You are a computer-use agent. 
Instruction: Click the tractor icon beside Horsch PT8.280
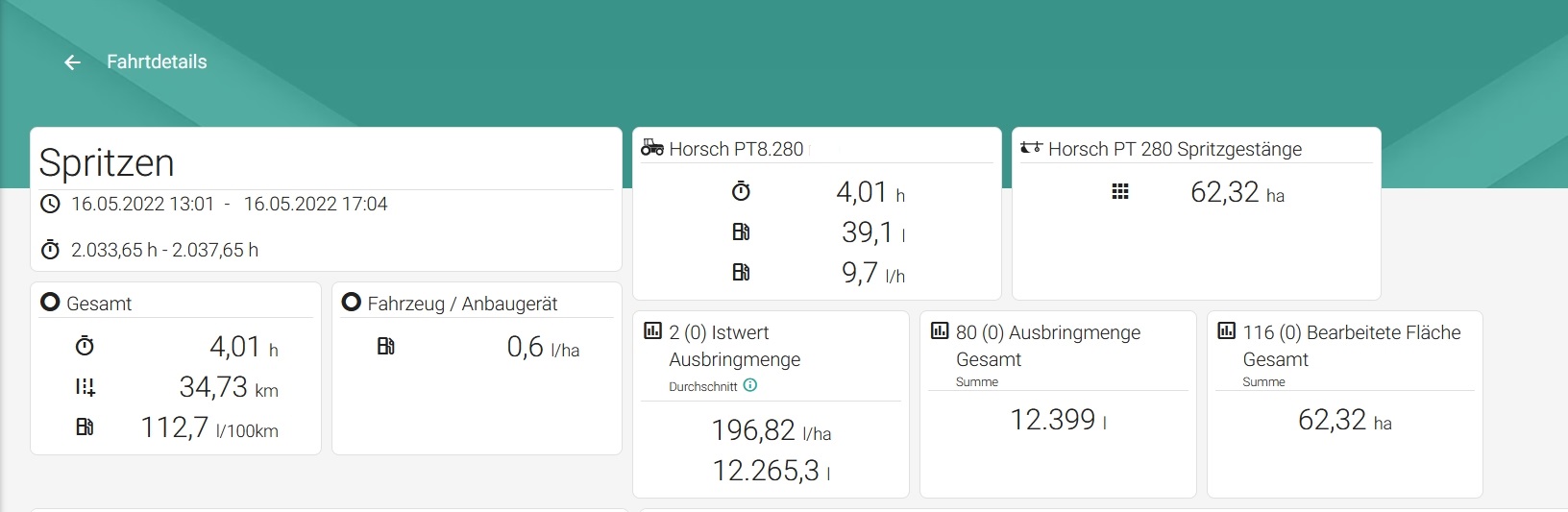click(652, 148)
